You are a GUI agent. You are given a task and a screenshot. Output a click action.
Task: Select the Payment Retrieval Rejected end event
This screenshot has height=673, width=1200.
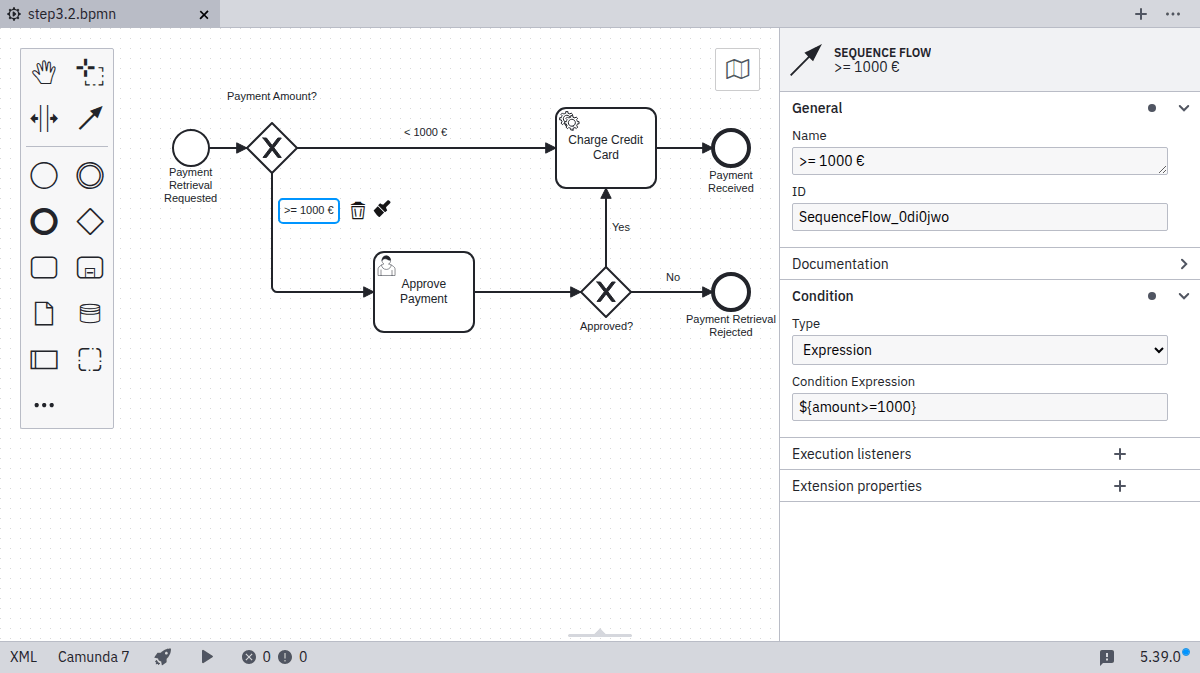(731, 292)
